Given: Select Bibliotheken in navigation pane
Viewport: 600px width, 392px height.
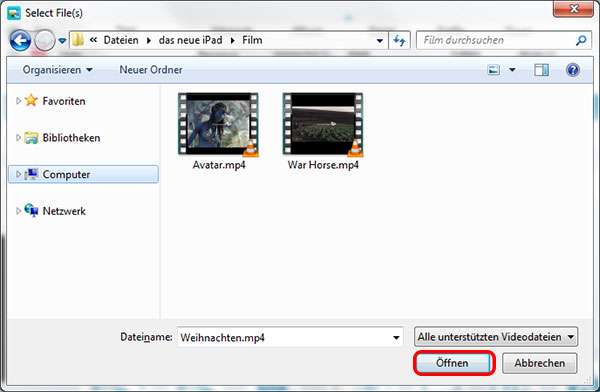Looking at the screenshot, I should 71,138.
